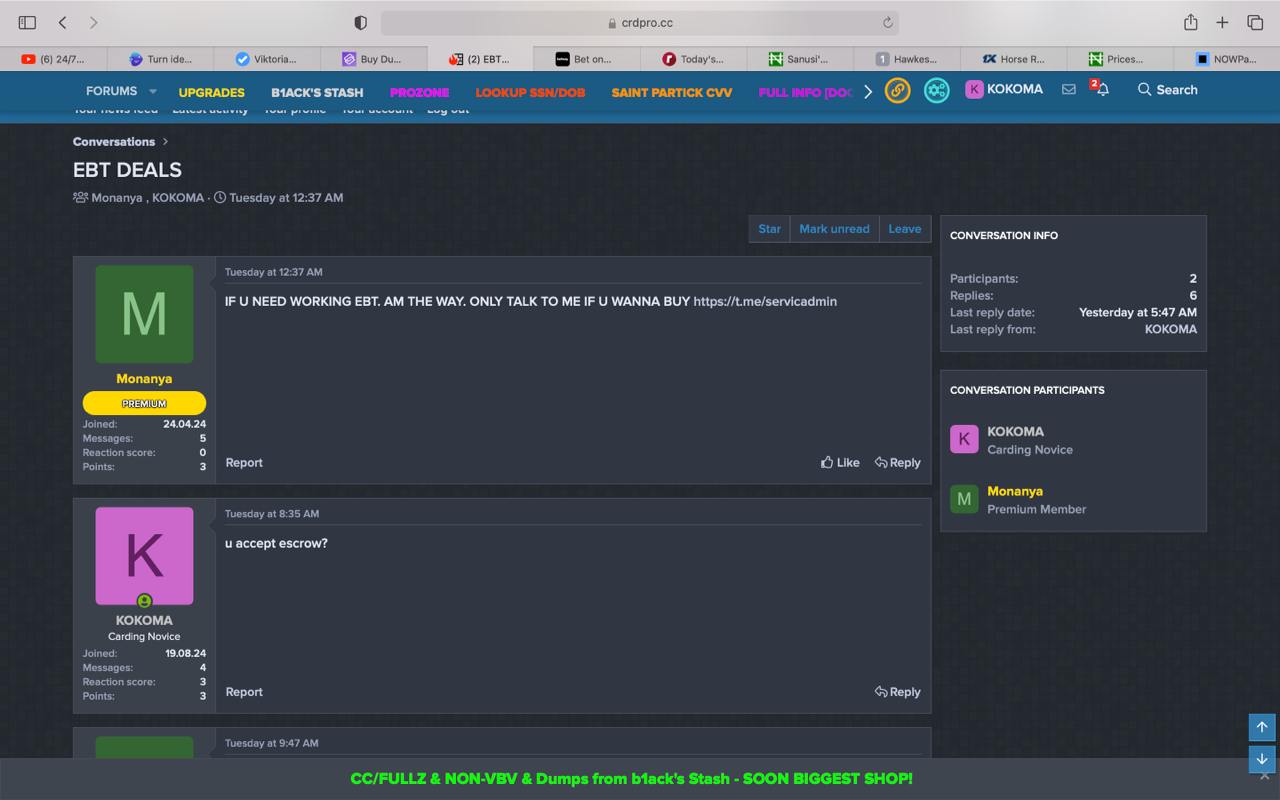Star this conversation
The height and width of the screenshot is (800, 1280).
pyautogui.click(x=769, y=229)
